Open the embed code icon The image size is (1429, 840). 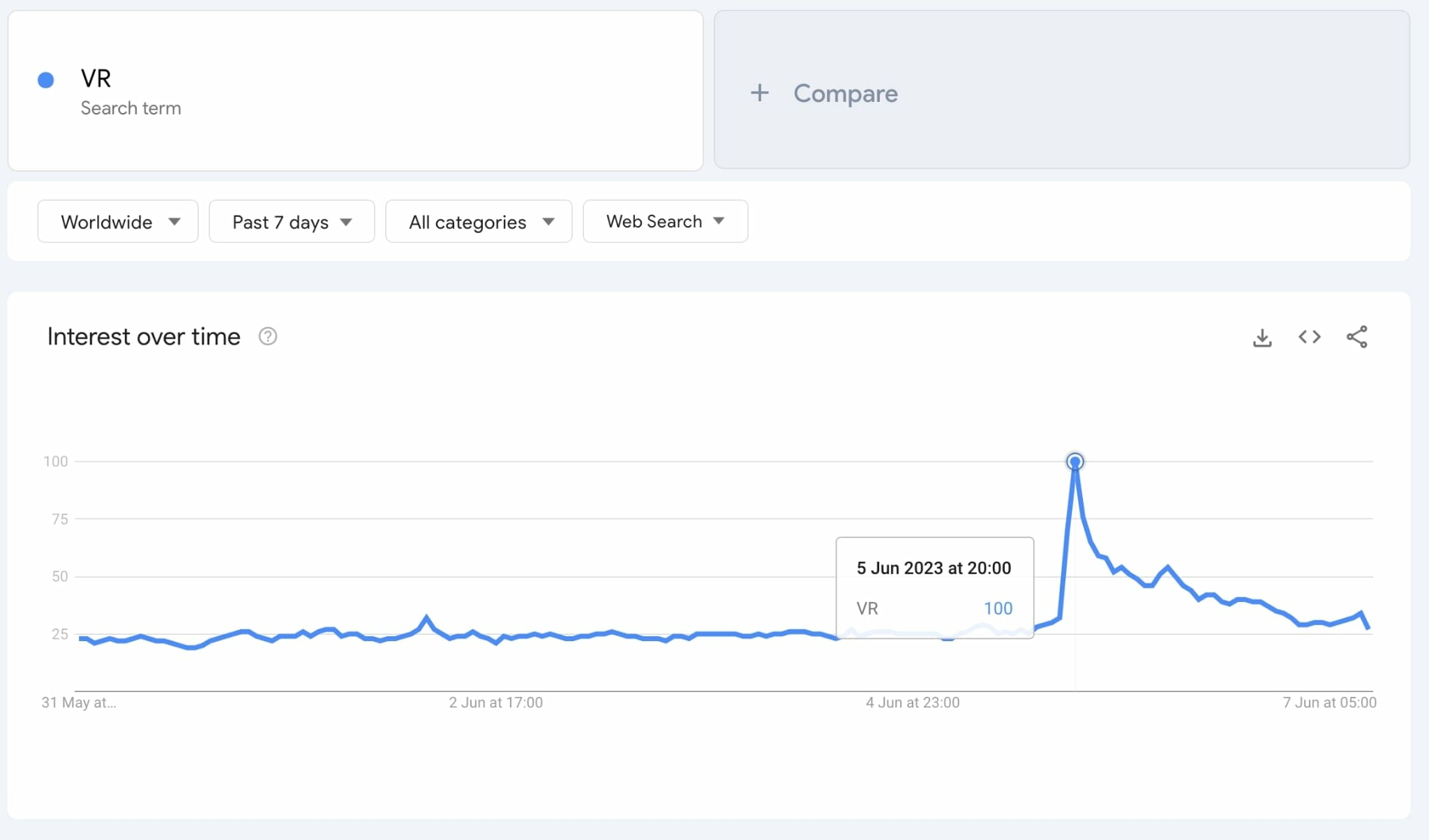[x=1310, y=337]
